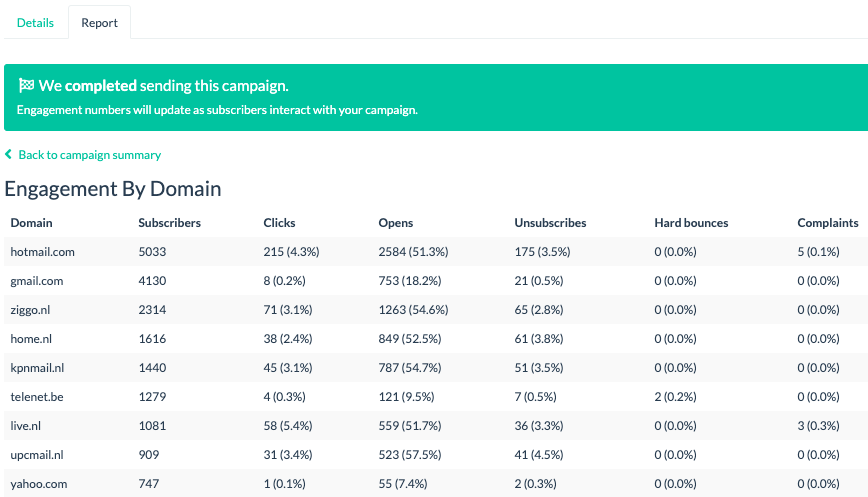Click gmail unsubscribes value 21 (0.5%)

tap(539, 281)
